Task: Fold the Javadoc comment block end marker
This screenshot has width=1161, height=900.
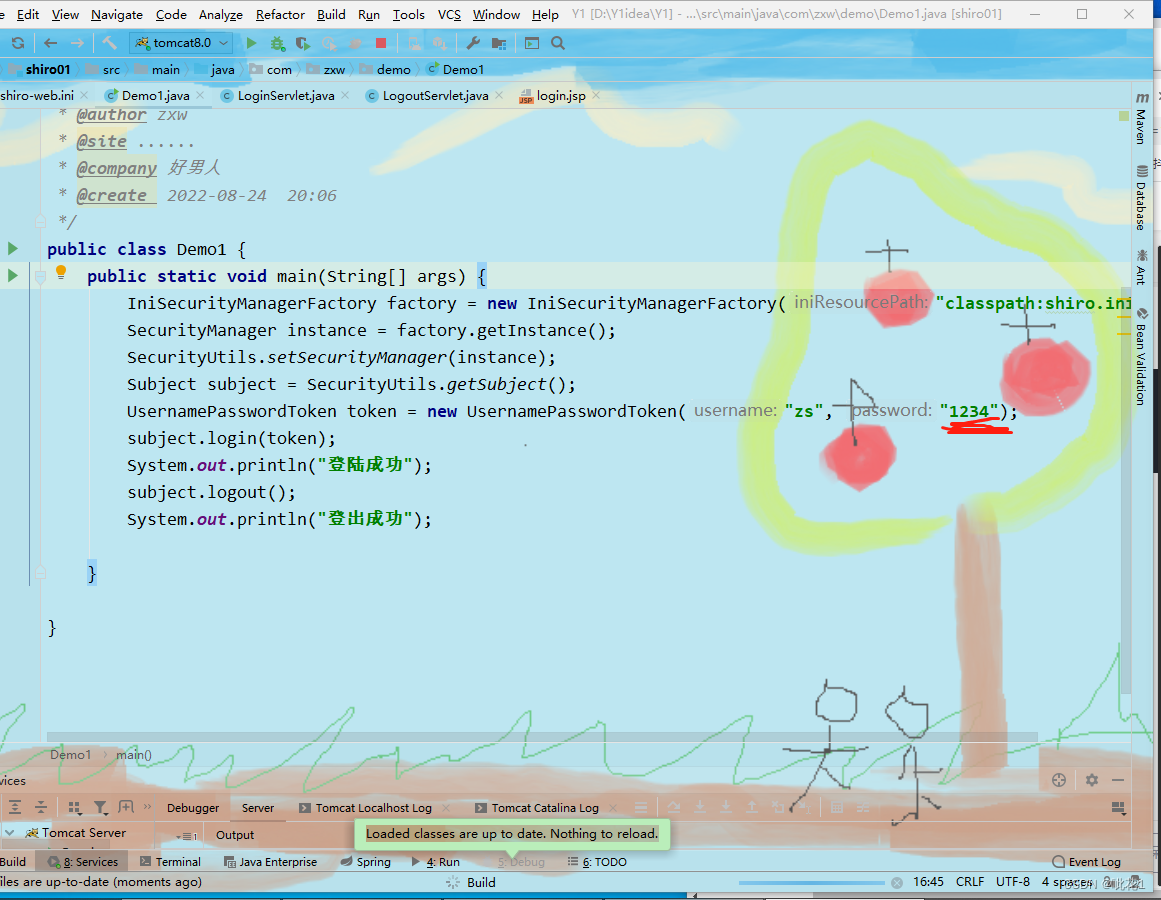Action: click(41, 221)
